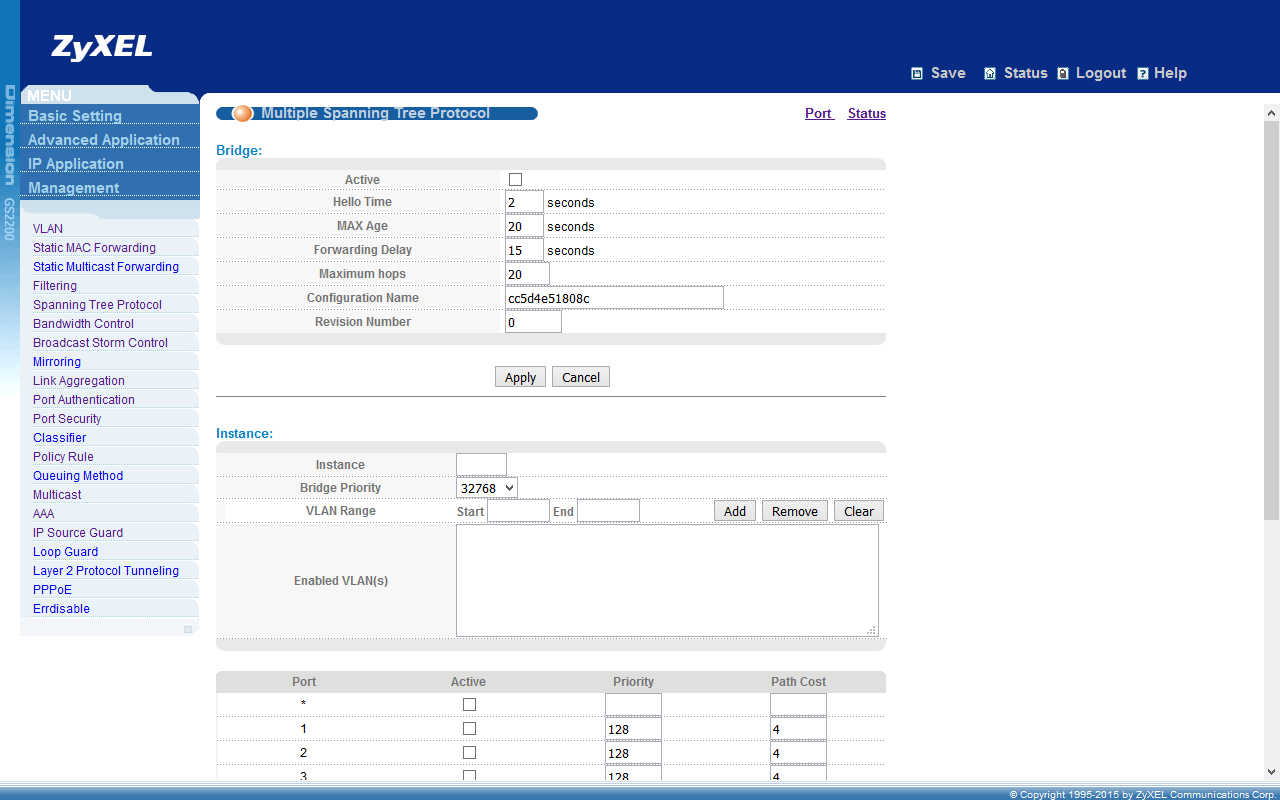This screenshot has width=1280, height=800.
Task: Click the Logout icon
Action: point(1063,73)
